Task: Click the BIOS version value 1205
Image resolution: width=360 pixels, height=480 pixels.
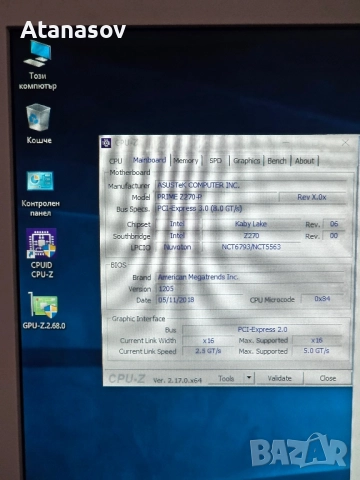Action: click(x=199, y=289)
